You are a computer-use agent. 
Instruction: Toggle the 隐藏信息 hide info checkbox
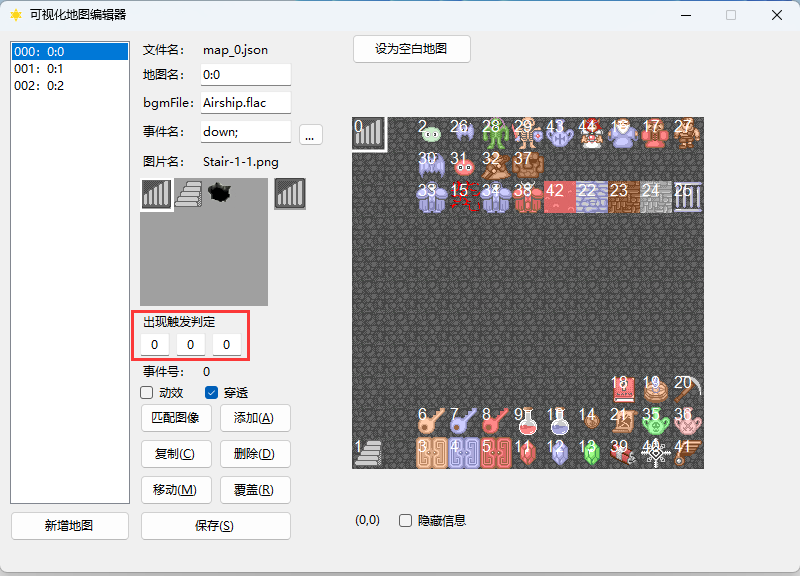[x=406, y=520]
